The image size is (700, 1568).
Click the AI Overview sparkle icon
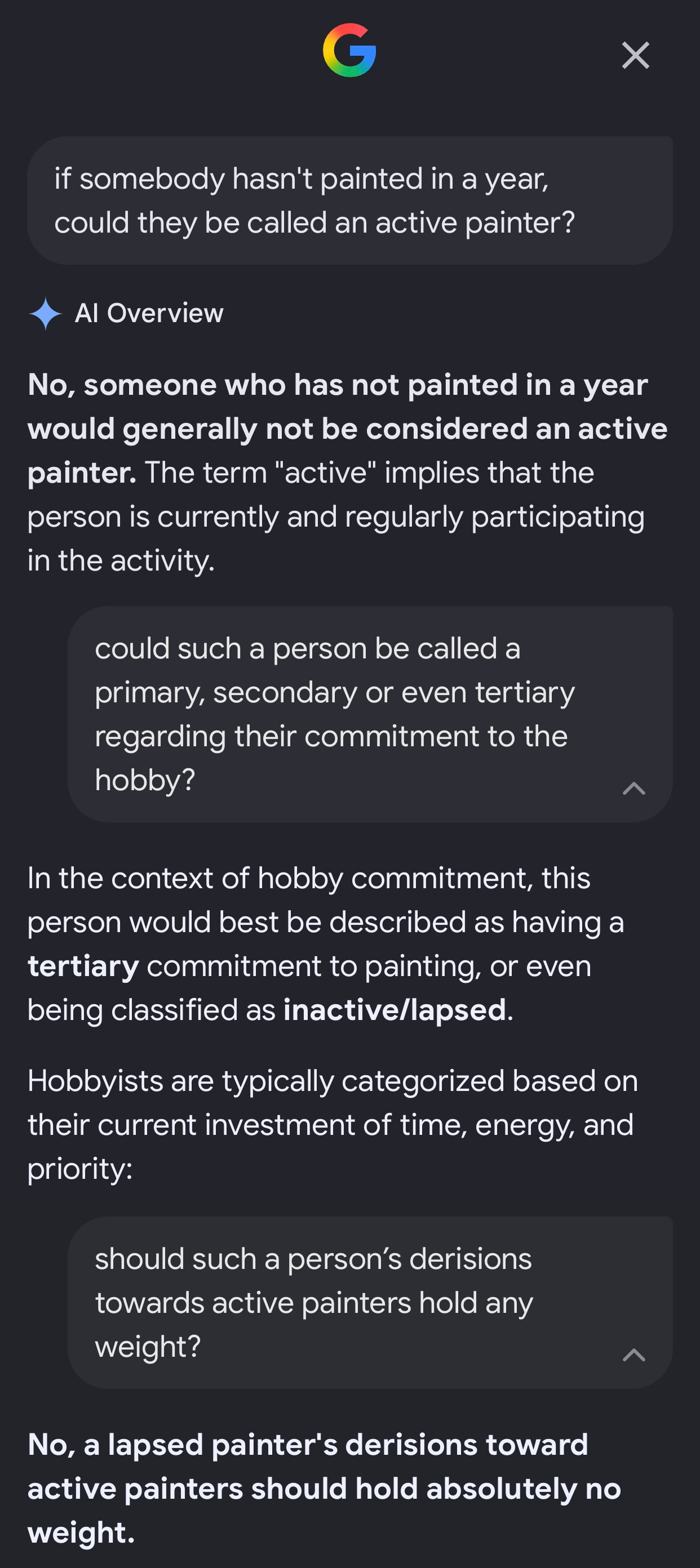coord(46,314)
